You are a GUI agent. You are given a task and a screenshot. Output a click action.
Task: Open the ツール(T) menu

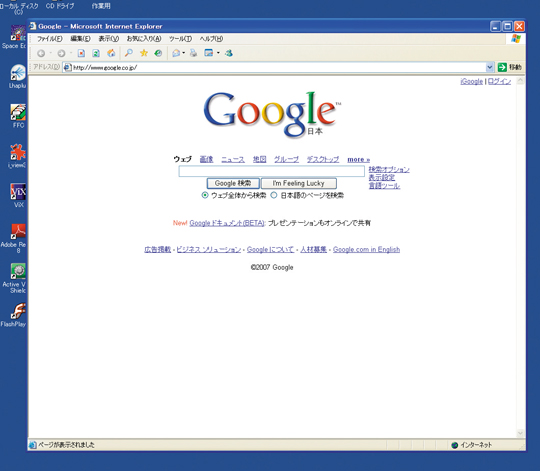[180, 39]
